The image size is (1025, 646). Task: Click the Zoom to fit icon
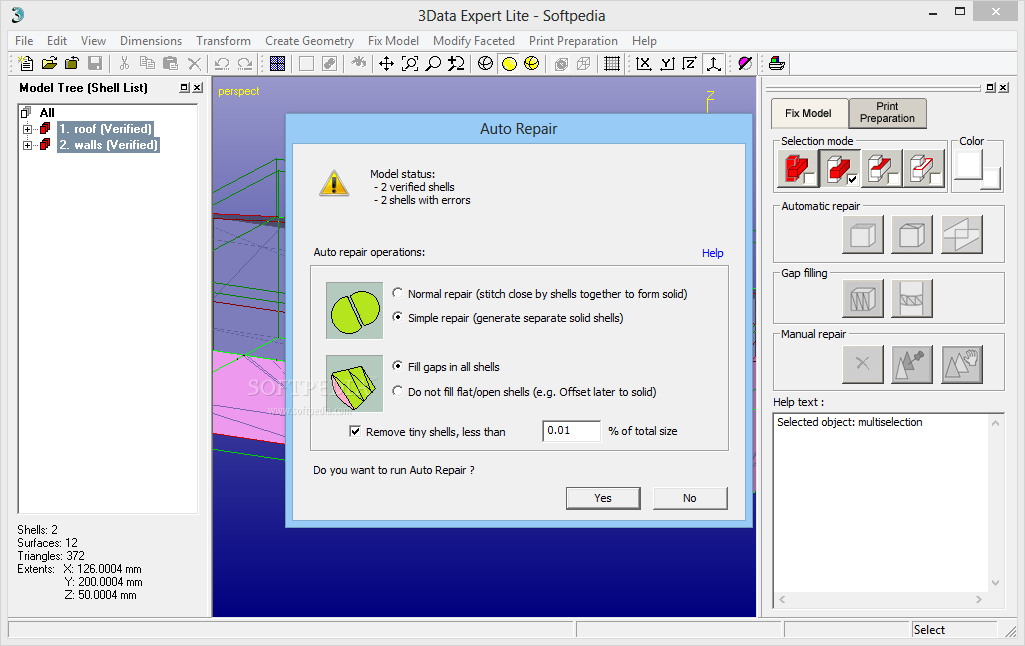(x=410, y=63)
